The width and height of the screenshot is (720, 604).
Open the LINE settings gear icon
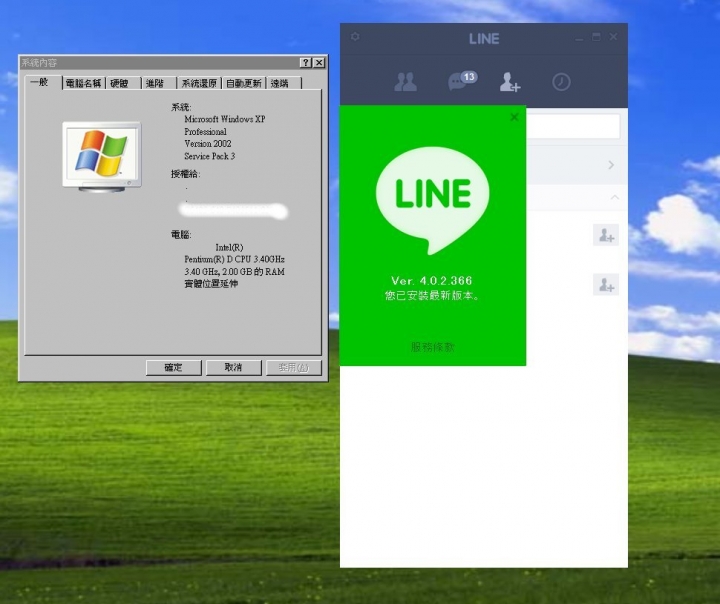(x=355, y=37)
